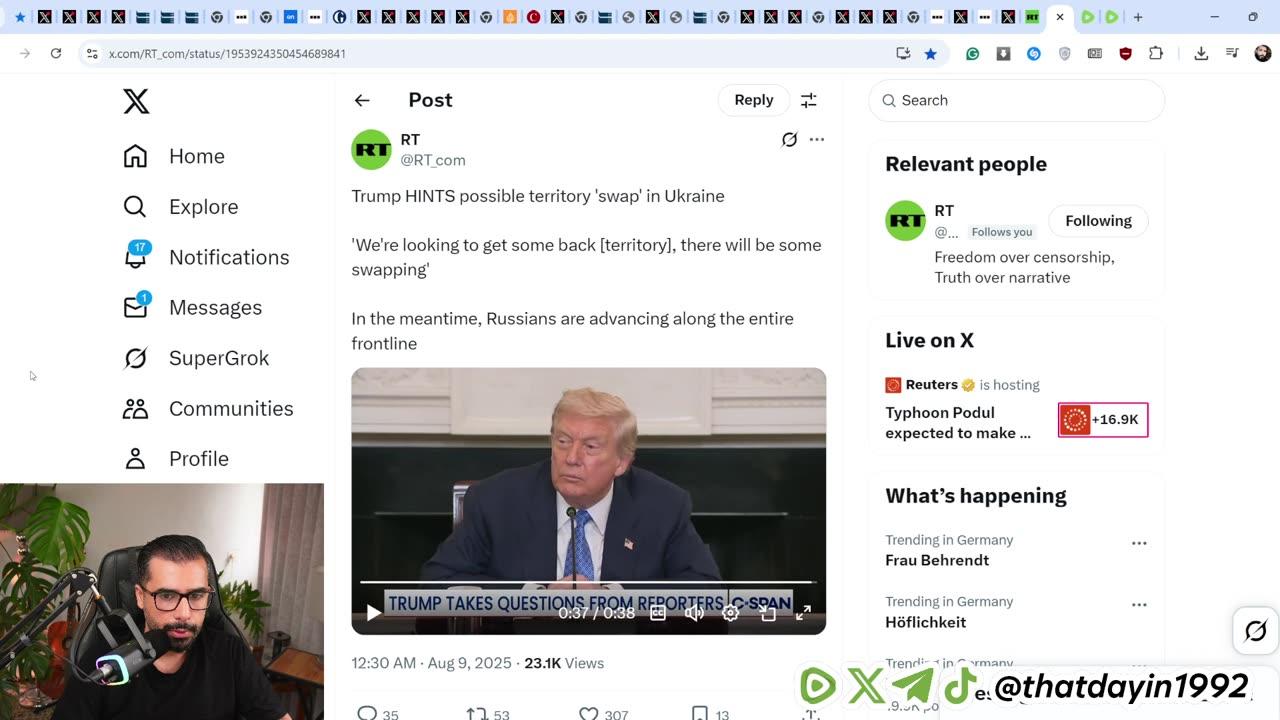Play the Trump video
This screenshot has height=720, width=1280.
pyautogui.click(x=373, y=613)
